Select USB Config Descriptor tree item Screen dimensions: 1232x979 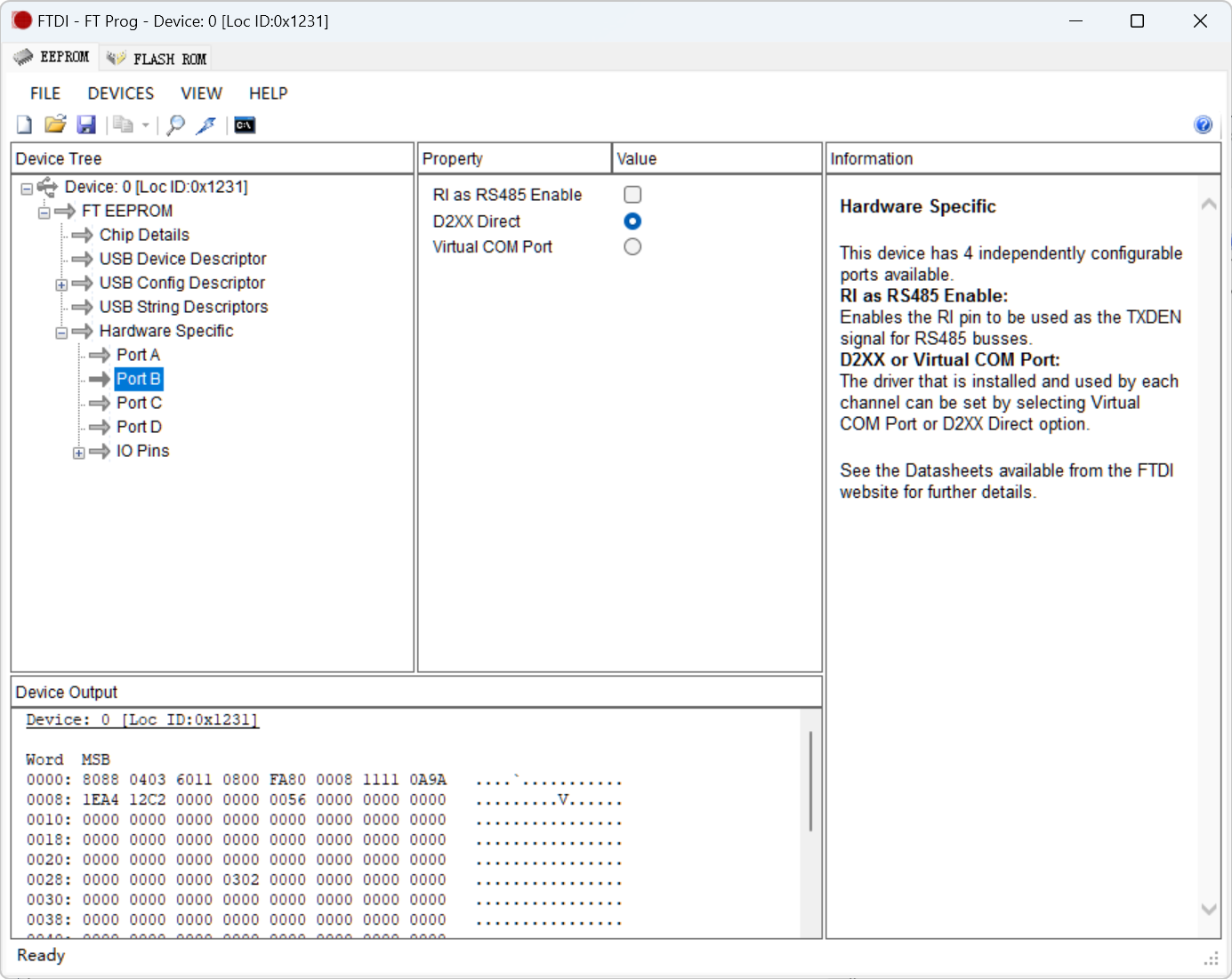pyautogui.click(x=181, y=283)
